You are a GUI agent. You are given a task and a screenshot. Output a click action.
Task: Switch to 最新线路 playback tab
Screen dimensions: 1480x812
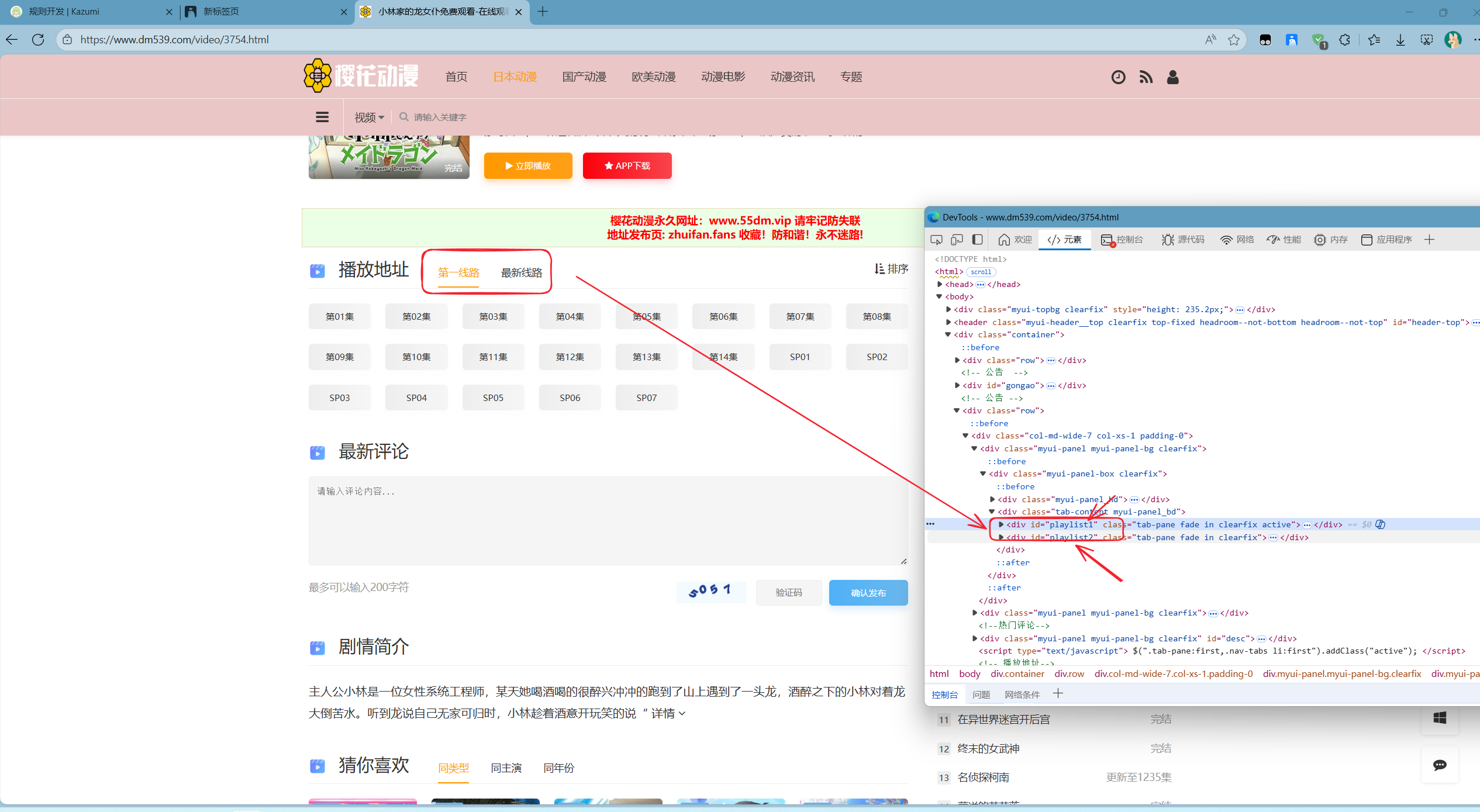521,272
